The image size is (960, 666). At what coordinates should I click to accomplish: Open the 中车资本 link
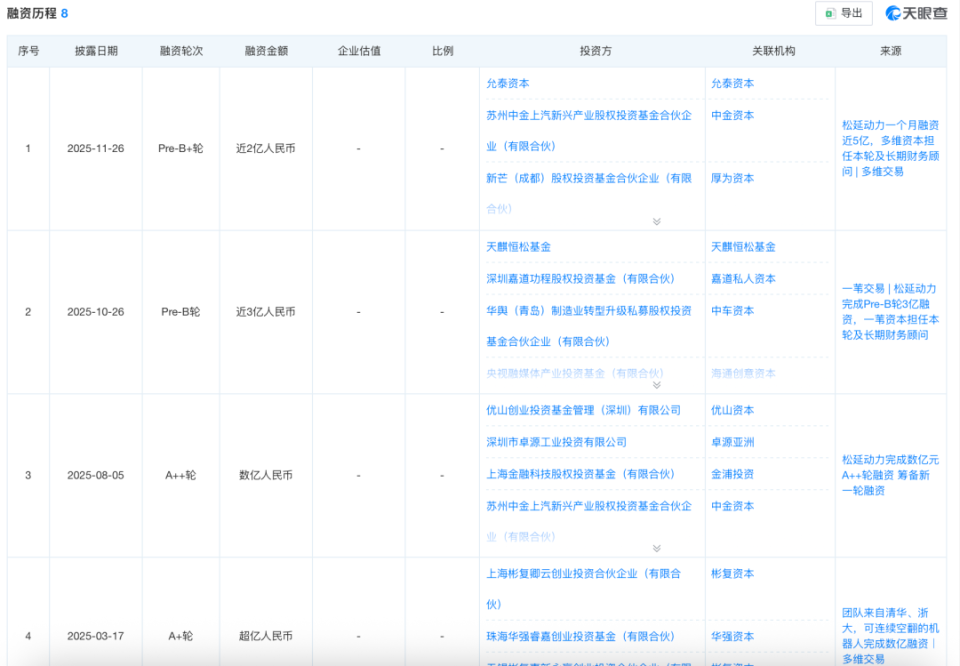[733, 311]
